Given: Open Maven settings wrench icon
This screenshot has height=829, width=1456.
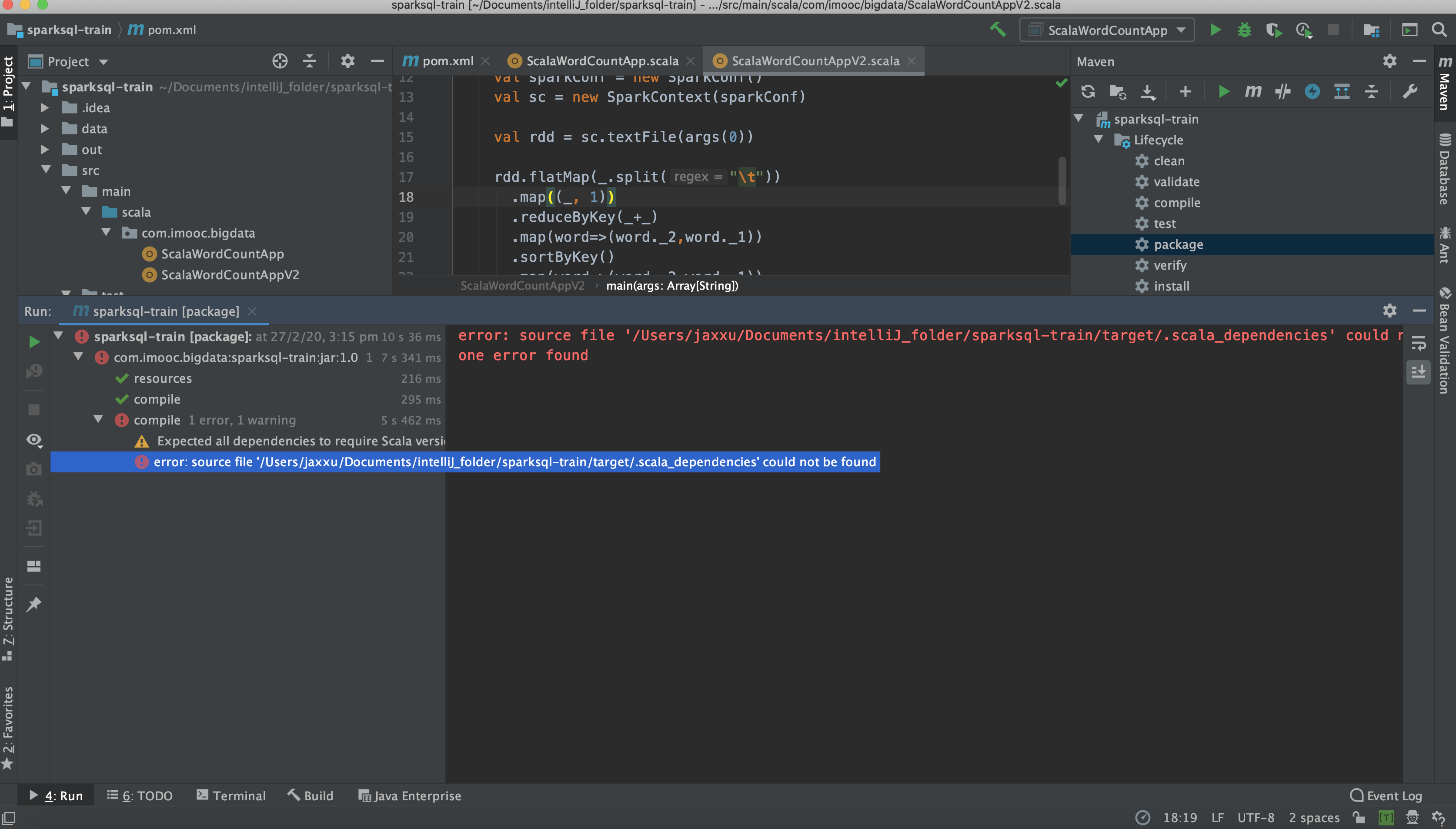Looking at the screenshot, I should click(1409, 91).
